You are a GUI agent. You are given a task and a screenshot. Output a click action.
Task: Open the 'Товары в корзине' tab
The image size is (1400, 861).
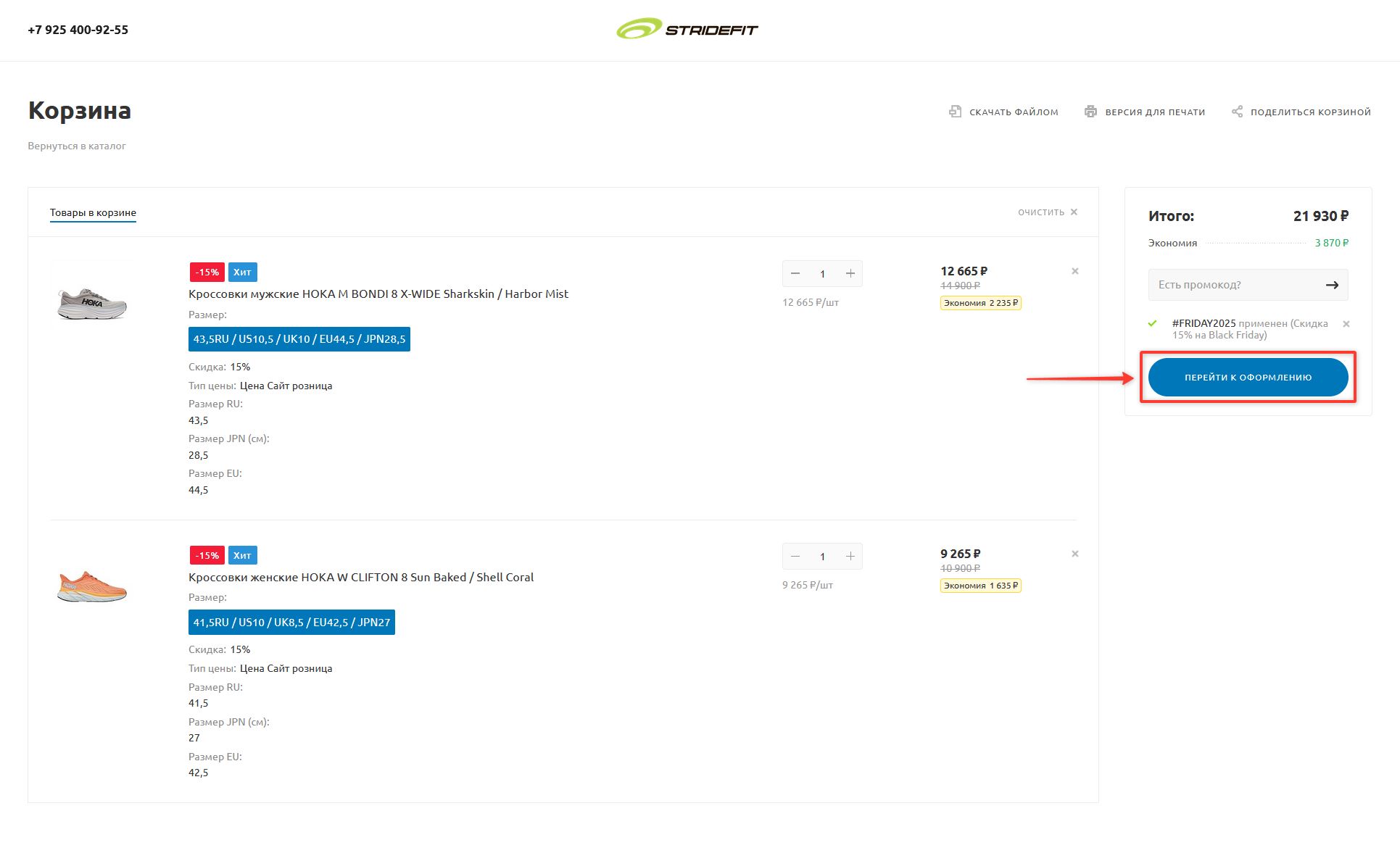pos(93,212)
